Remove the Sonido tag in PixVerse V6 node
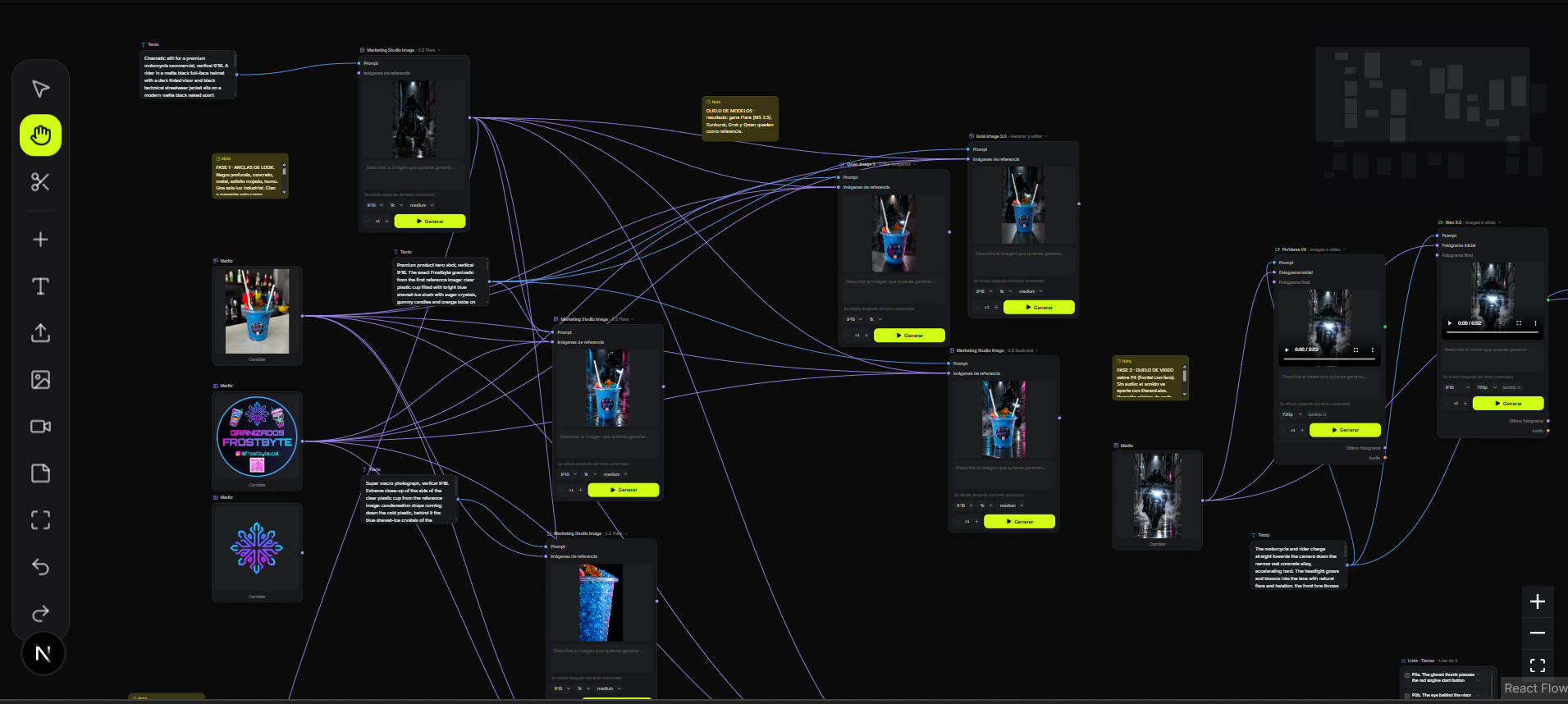The width and height of the screenshot is (1568, 704). point(1324,415)
